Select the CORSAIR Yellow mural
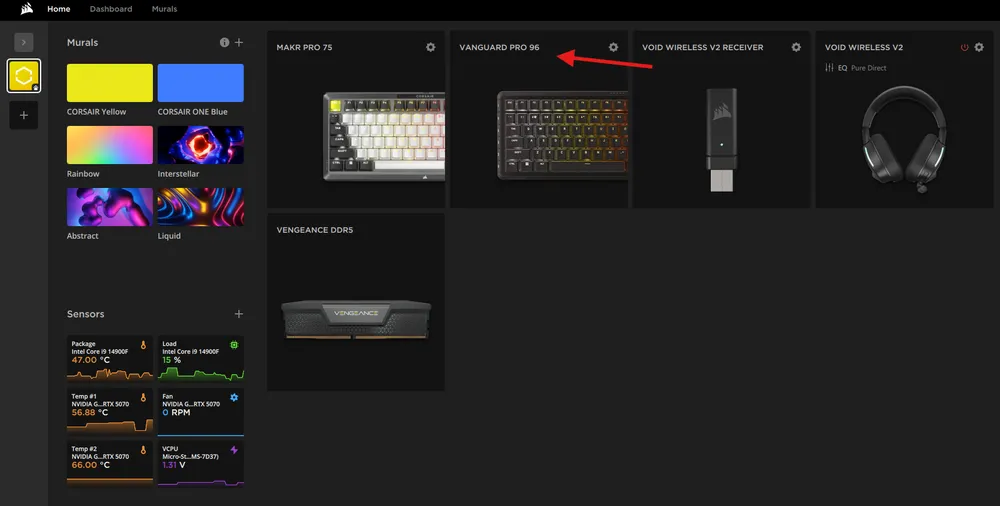 tap(110, 83)
